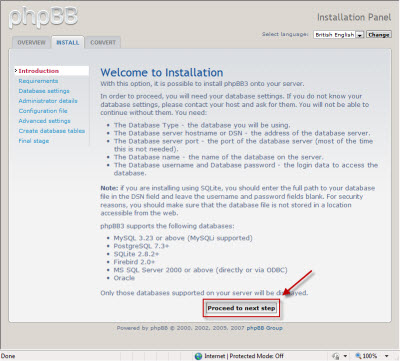Image resolution: width=400 pixels, height=361 pixels.
Task: Click the Internet zone globe icon
Action: tap(198, 356)
